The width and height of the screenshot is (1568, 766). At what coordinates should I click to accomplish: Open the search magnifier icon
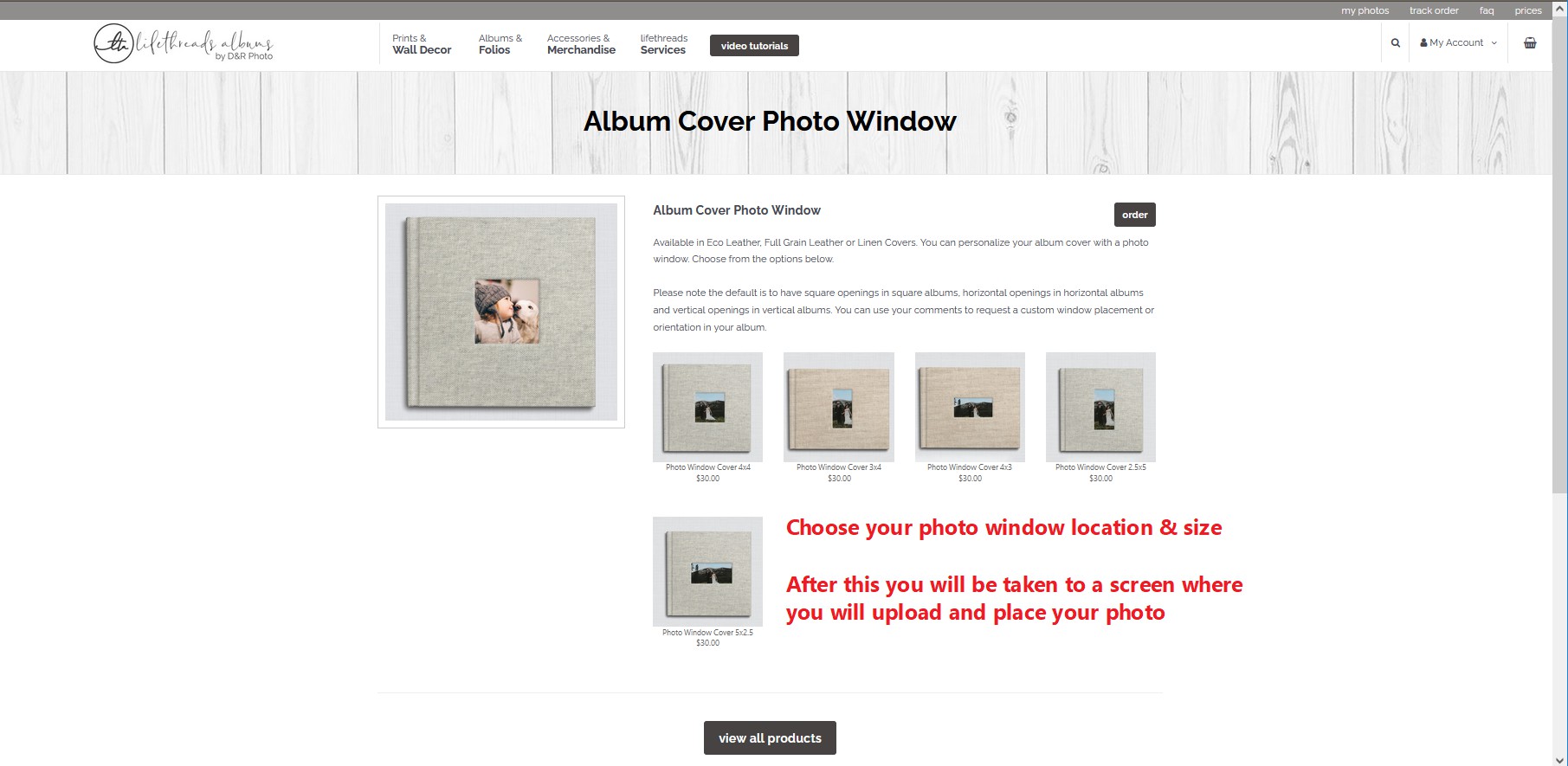click(1395, 42)
